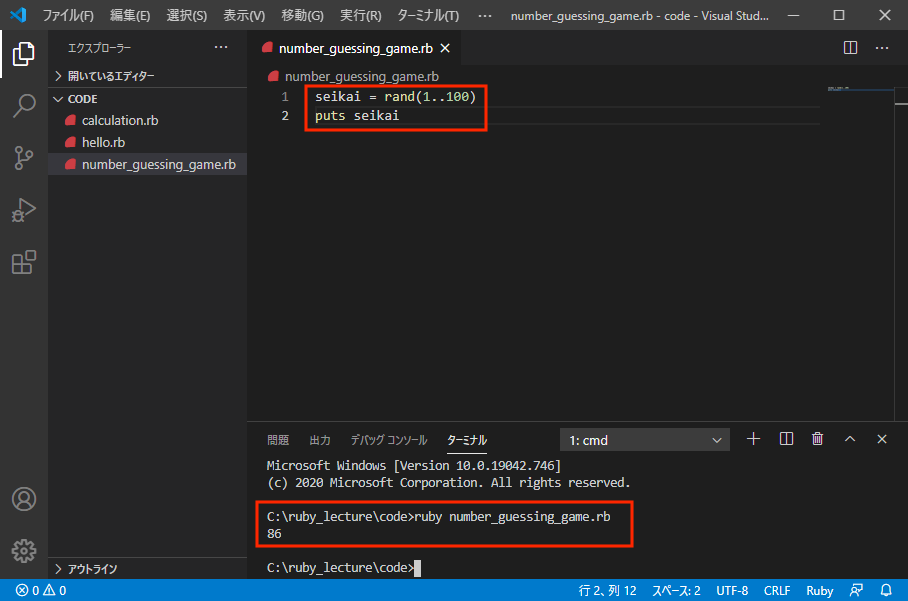Open the Search view in activity bar

click(24, 106)
